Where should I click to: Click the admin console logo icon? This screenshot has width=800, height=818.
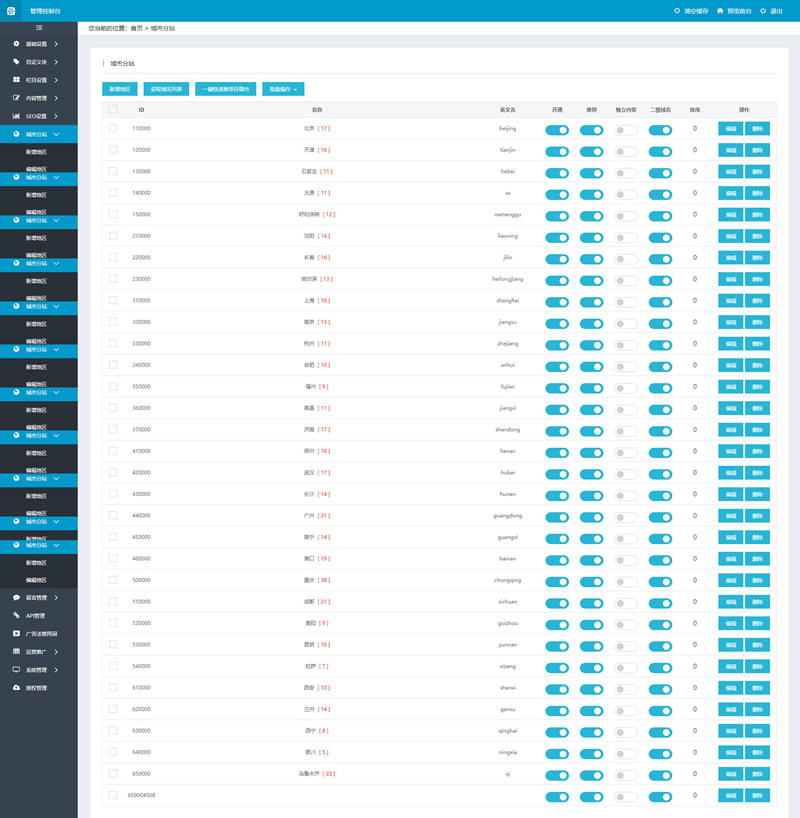(11, 10)
